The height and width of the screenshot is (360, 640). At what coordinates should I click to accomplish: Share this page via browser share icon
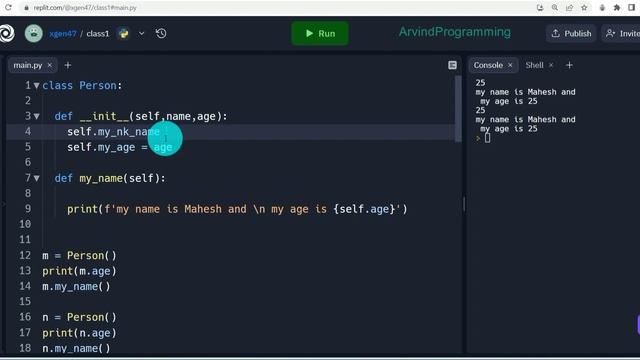tap(569, 7)
